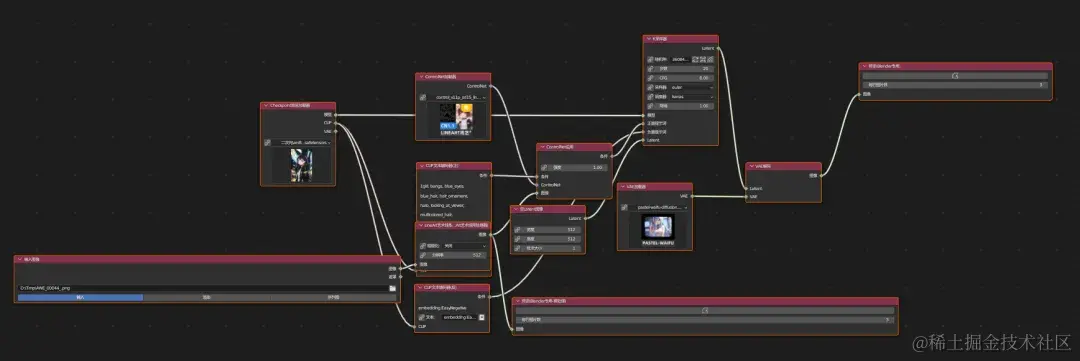Click link icon beside KSampler seed field
Viewport: 1080px width, 361px height.
(x=650, y=59)
